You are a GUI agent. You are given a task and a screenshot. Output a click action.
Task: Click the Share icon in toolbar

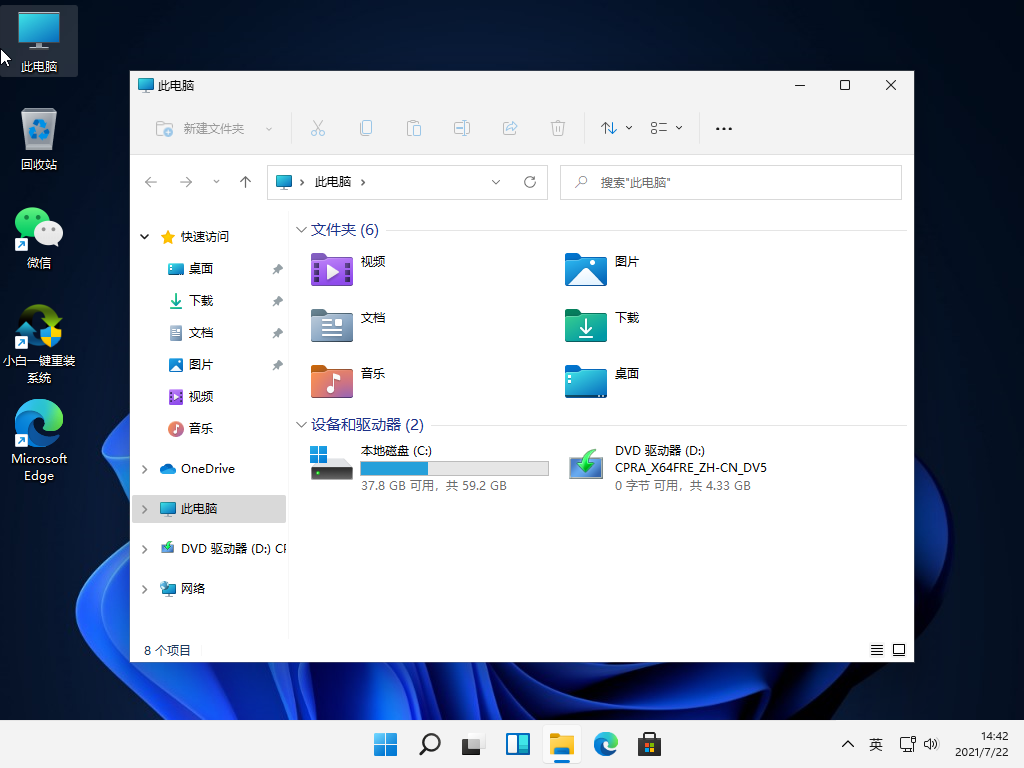510,128
